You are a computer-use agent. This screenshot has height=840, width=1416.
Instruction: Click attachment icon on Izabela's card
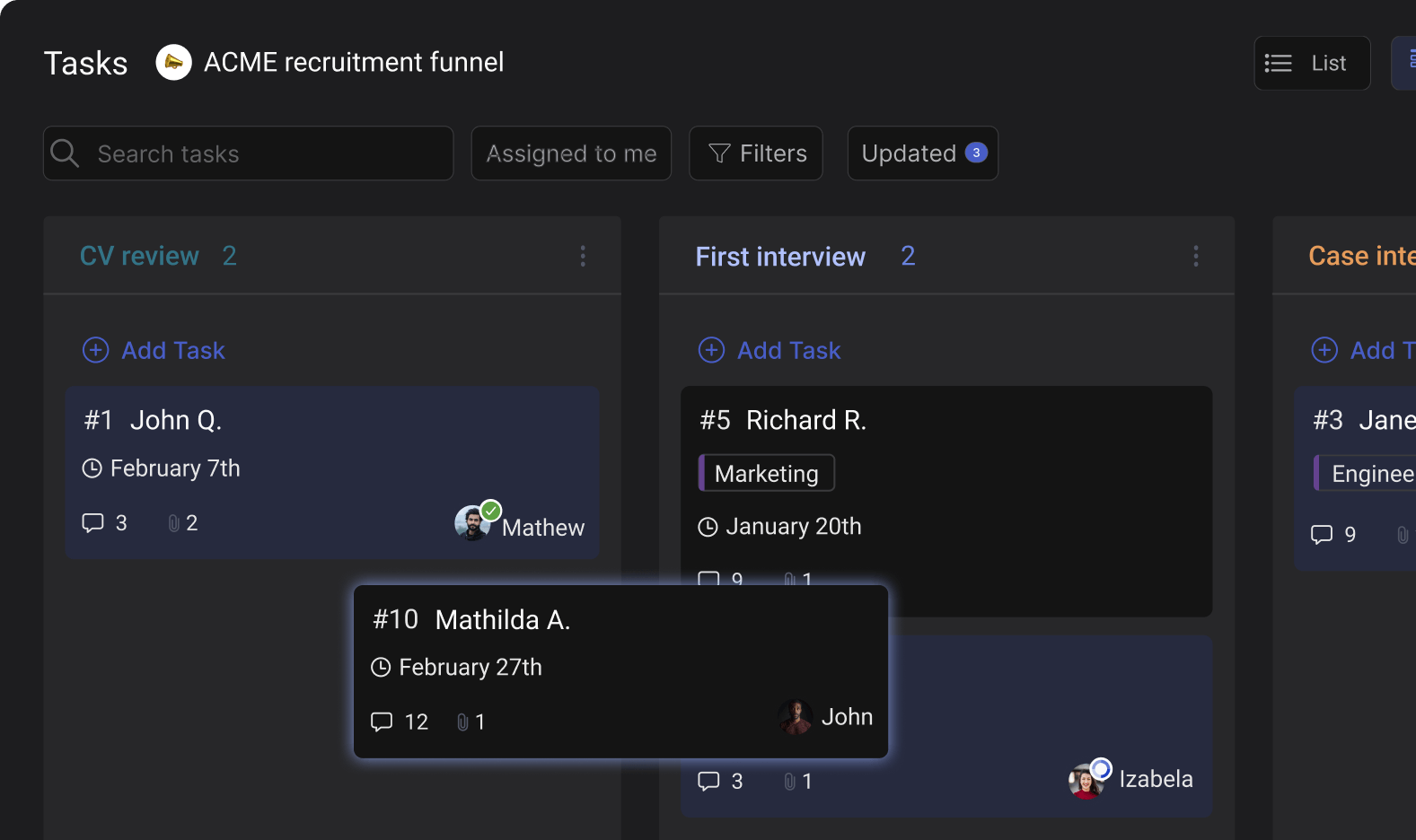click(x=790, y=781)
